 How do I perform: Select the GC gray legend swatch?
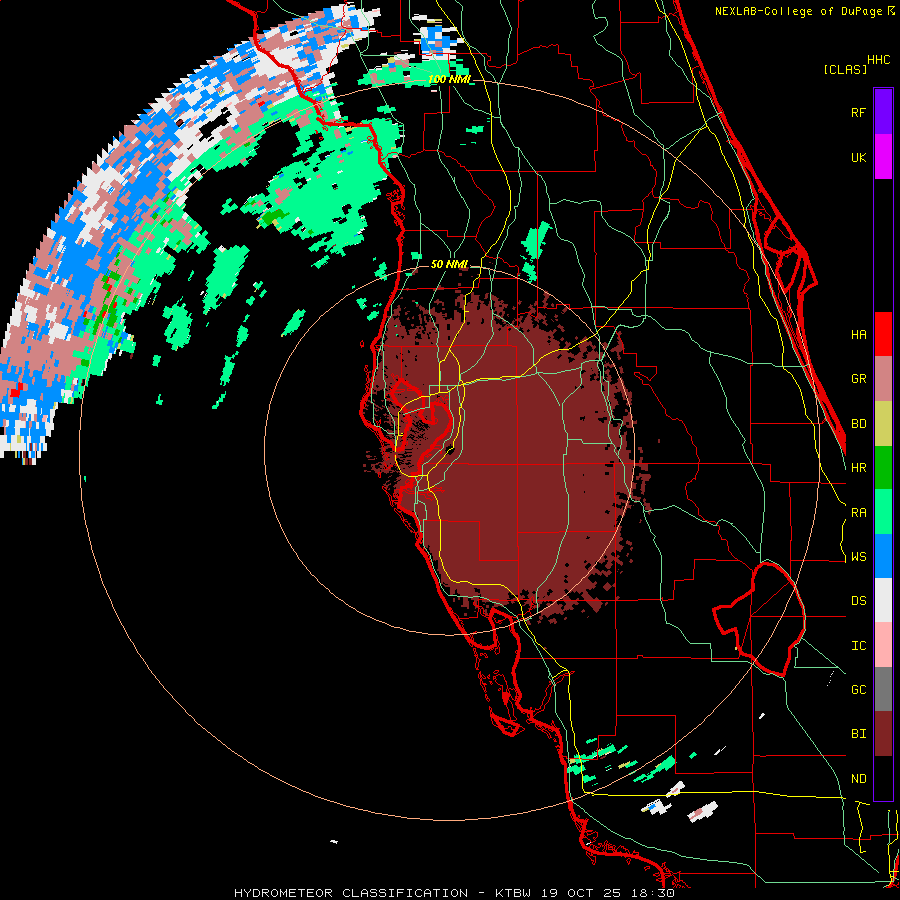pos(883,689)
